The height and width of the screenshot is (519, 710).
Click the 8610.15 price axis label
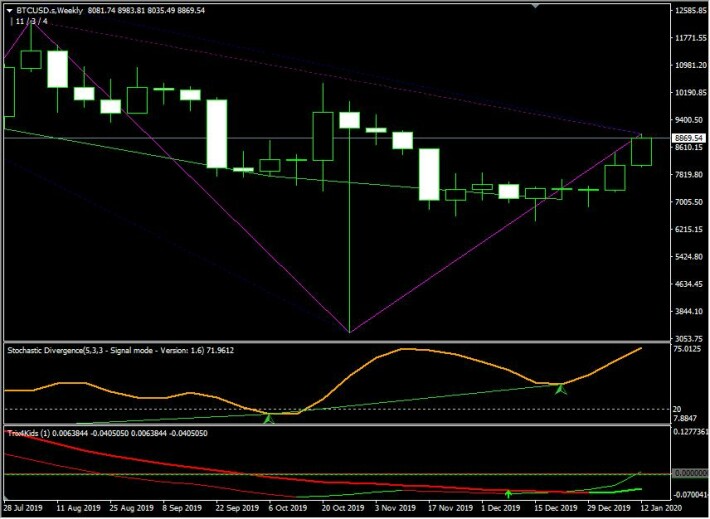tap(690, 147)
